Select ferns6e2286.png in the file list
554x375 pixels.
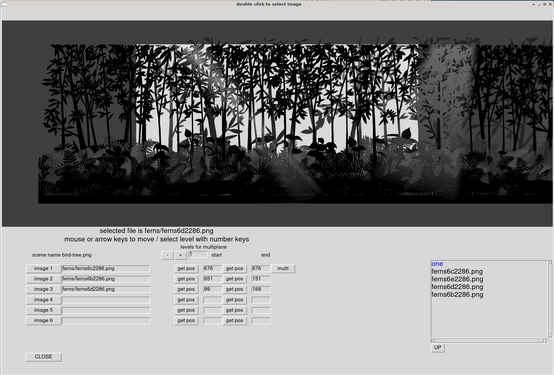457,279
